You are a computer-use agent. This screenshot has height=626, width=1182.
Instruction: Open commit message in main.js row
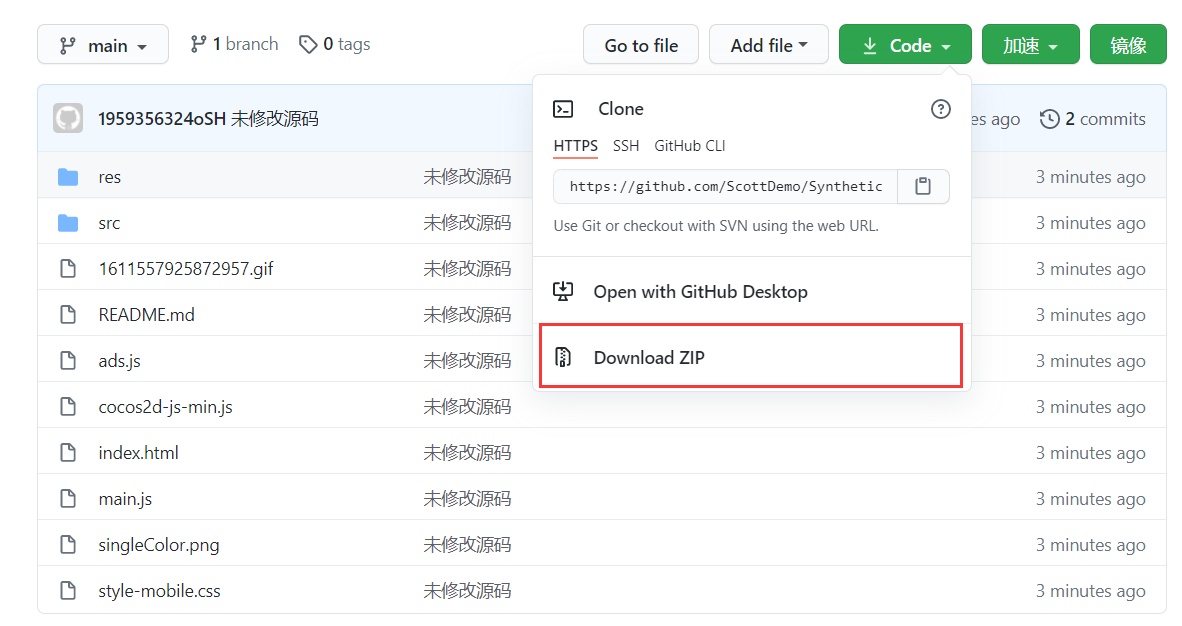[467, 499]
